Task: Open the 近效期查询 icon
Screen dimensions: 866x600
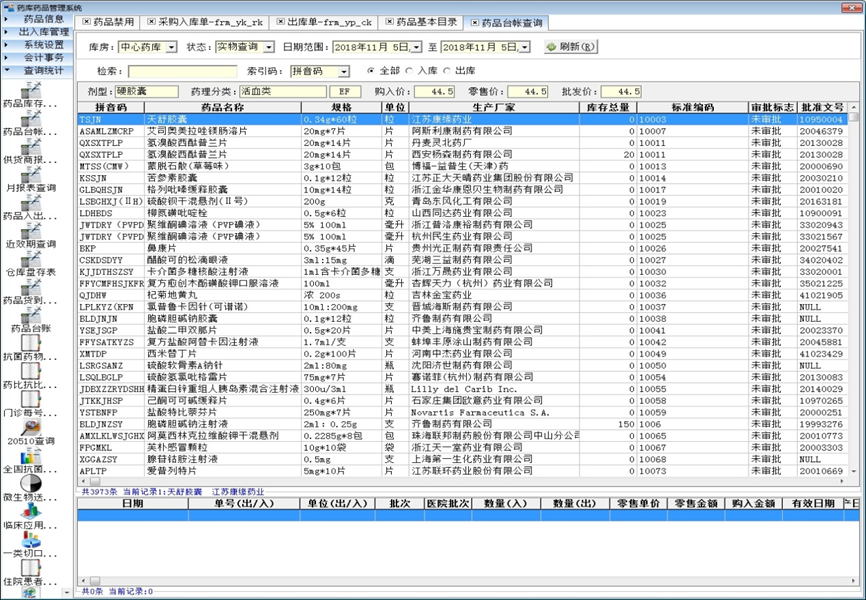Action: click(31, 231)
